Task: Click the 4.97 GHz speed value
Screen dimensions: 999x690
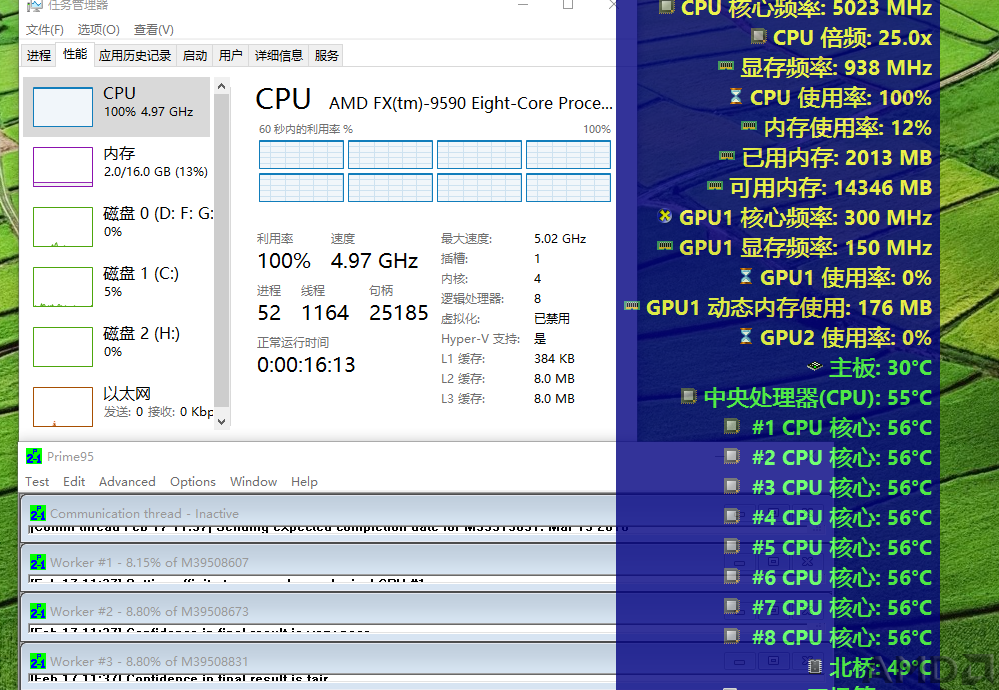Action: (x=374, y=261)
